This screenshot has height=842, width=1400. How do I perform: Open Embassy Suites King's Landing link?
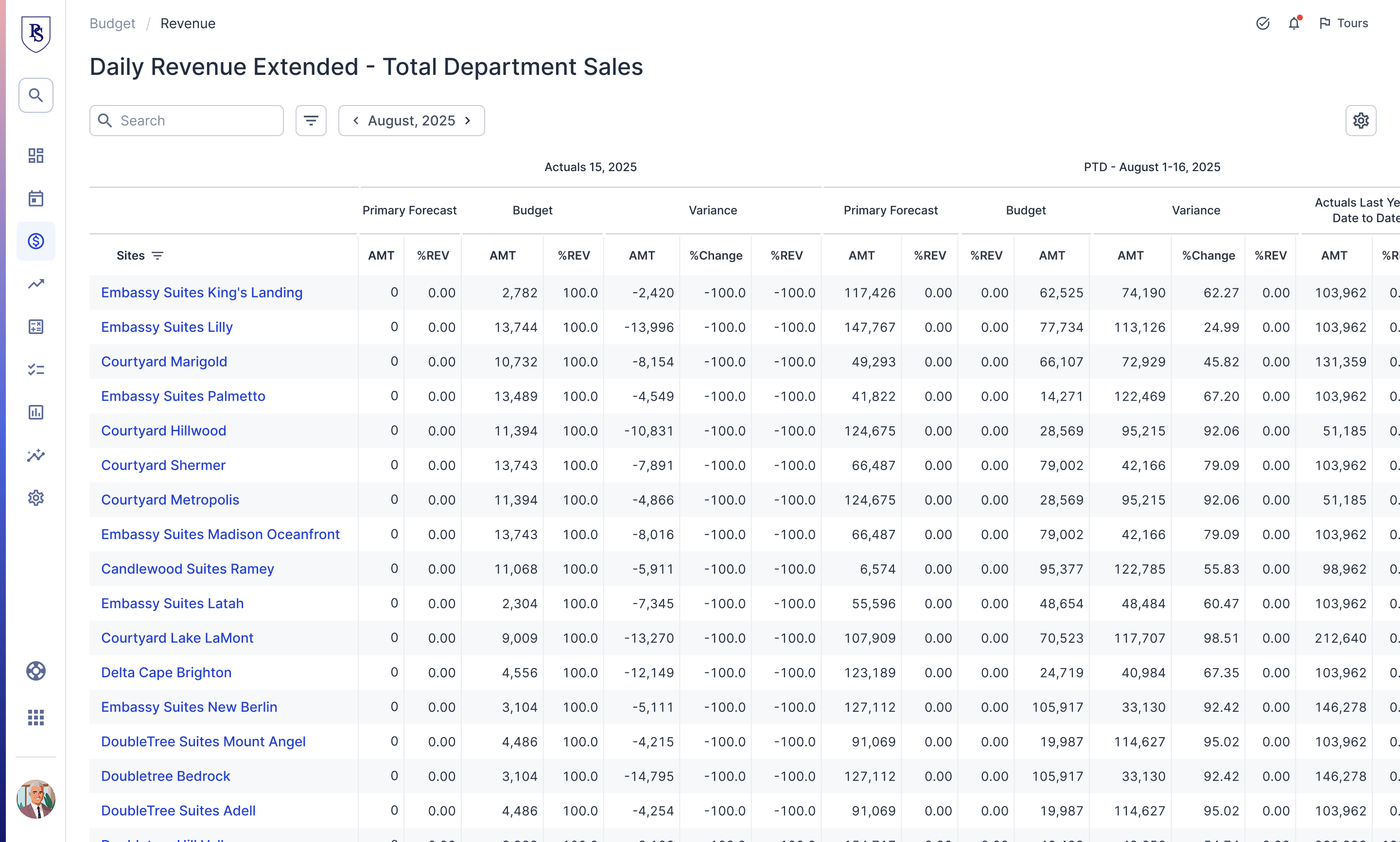tap(201, 293)
